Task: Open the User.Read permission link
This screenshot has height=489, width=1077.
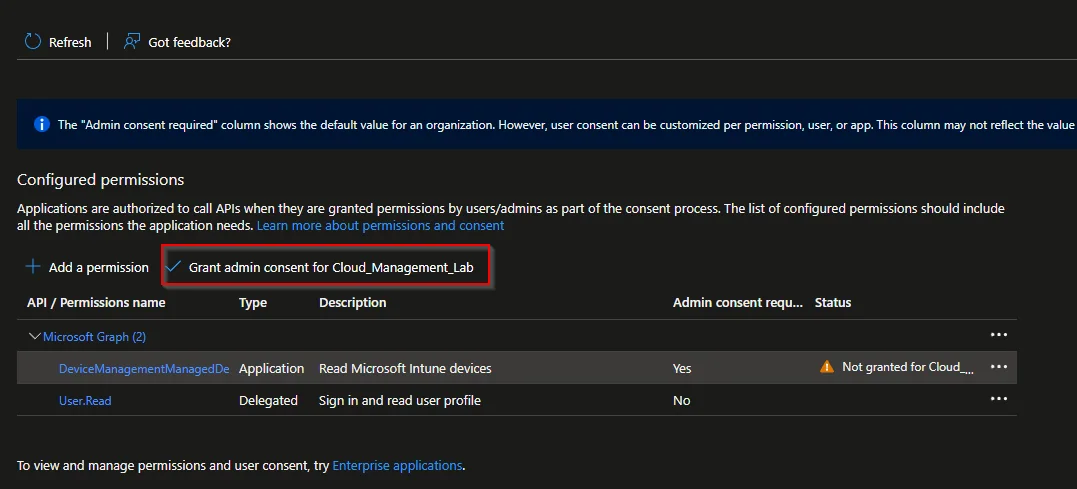Action: click(x=85, y=400)
